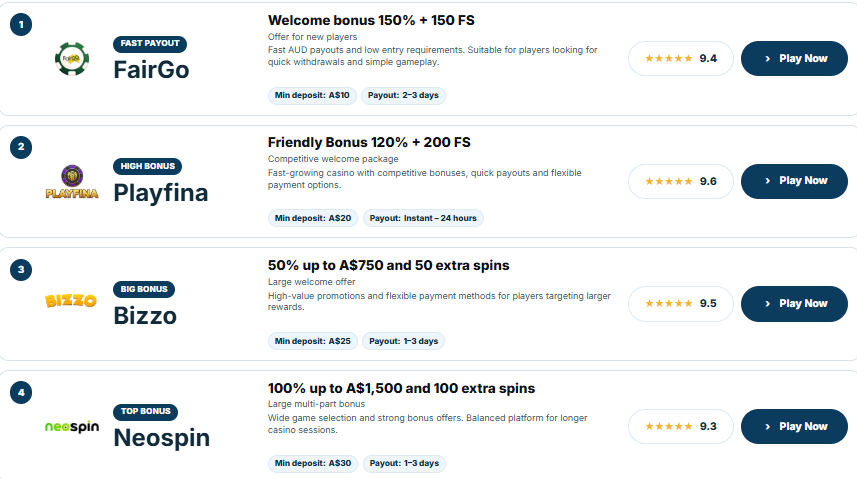857x479 pixels.
Task: Click Play Now for FairGo
Action: click(x=794, y=59)
